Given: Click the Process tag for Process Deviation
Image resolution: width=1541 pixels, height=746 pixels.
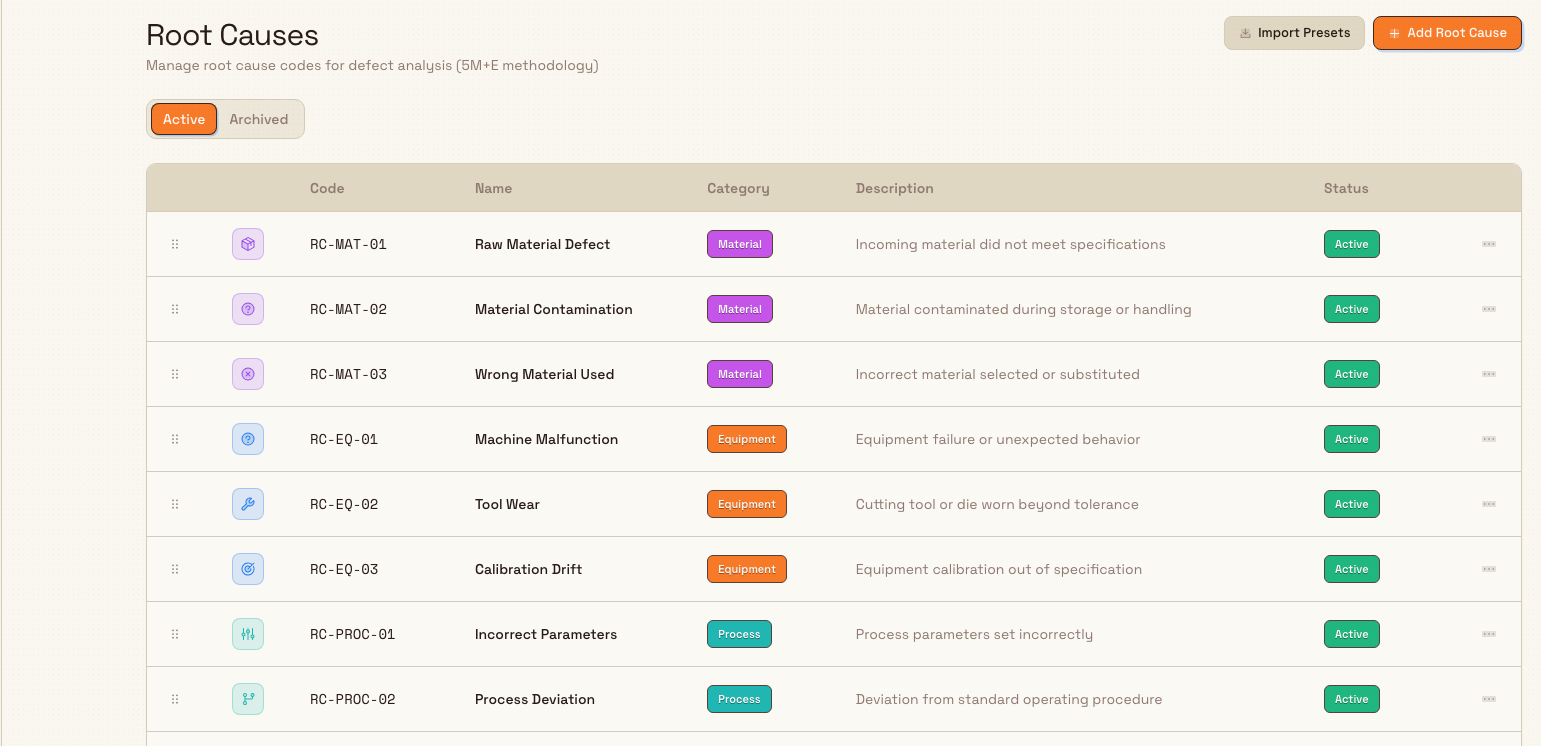Looking at the screenshot, I should (739, 699).
